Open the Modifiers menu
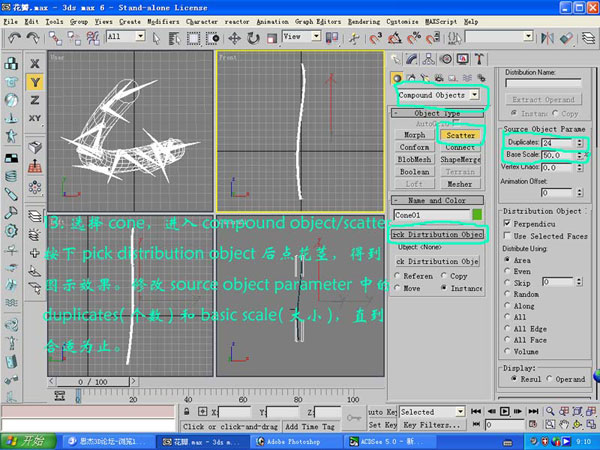600x450 pixels. pos(163,22)
